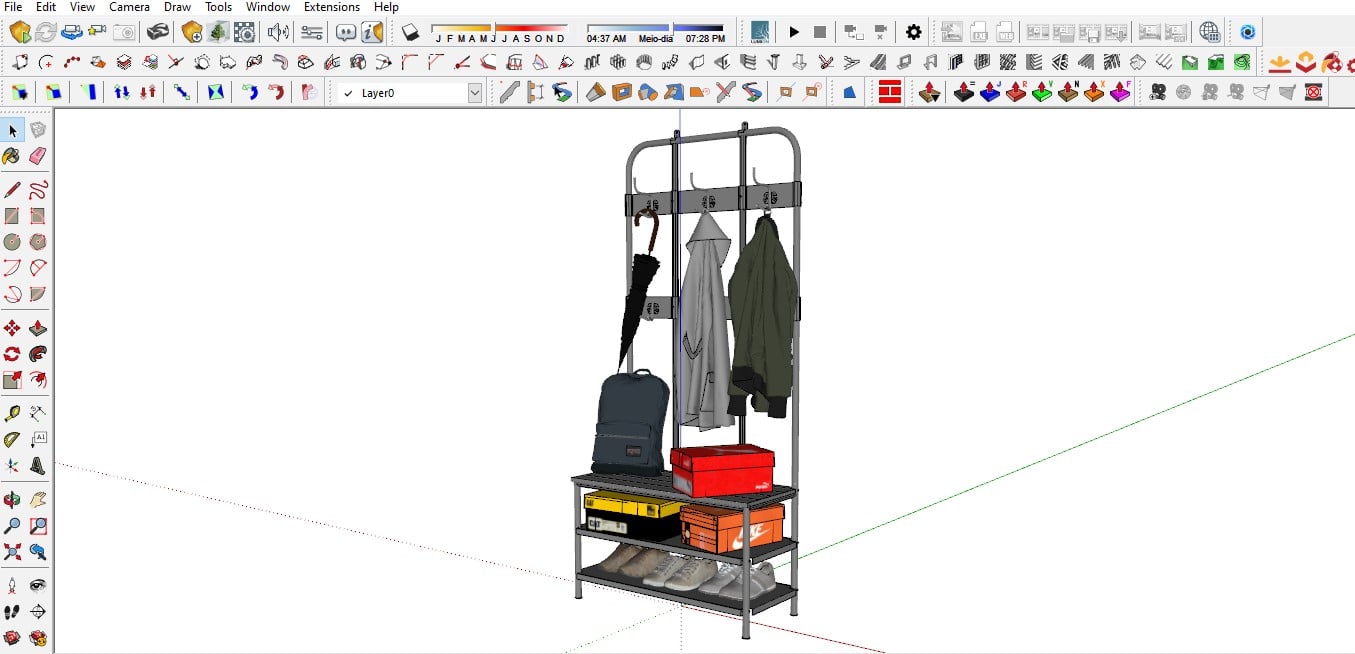
Task: Choose the Pan hand tool
Action: coord(38,499)
